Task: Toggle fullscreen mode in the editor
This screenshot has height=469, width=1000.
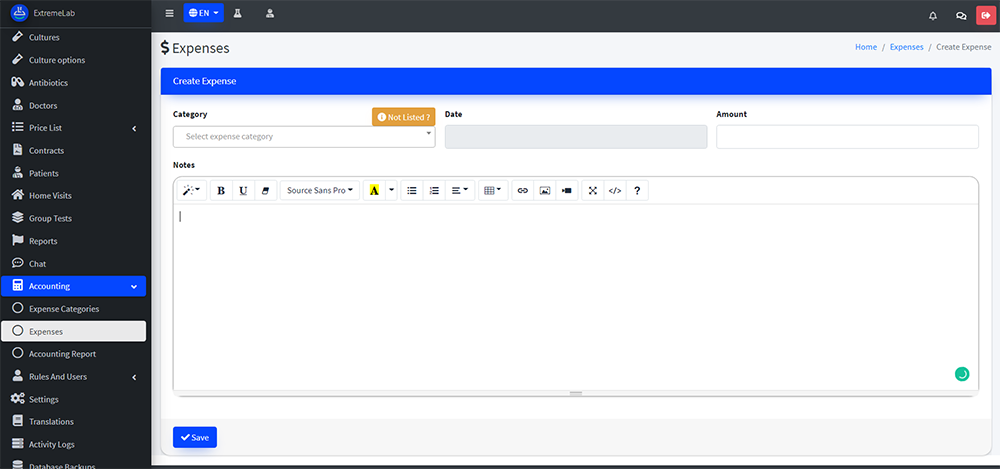Action: [x=593, y=190]
